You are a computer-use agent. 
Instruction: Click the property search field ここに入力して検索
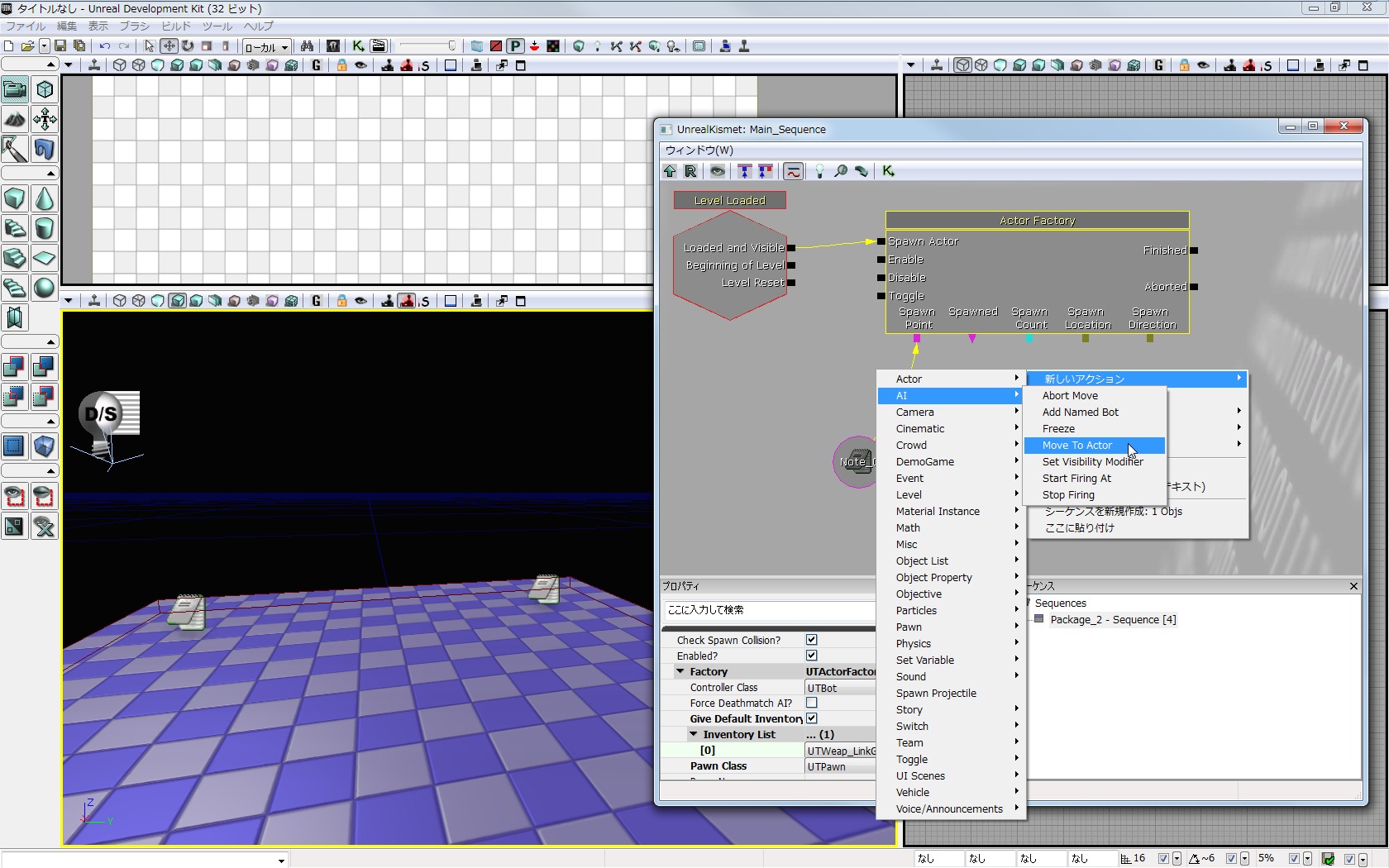coord(769,610)
